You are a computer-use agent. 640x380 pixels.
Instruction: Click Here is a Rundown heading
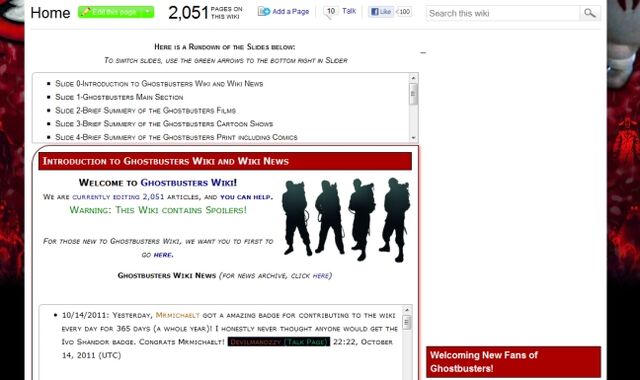(x=224, y=47)
